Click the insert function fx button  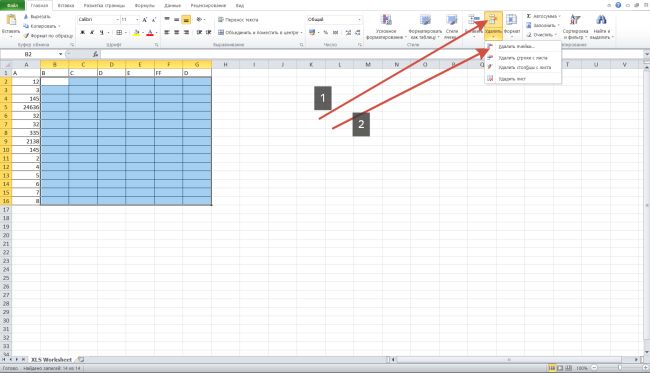coord(95,54)
